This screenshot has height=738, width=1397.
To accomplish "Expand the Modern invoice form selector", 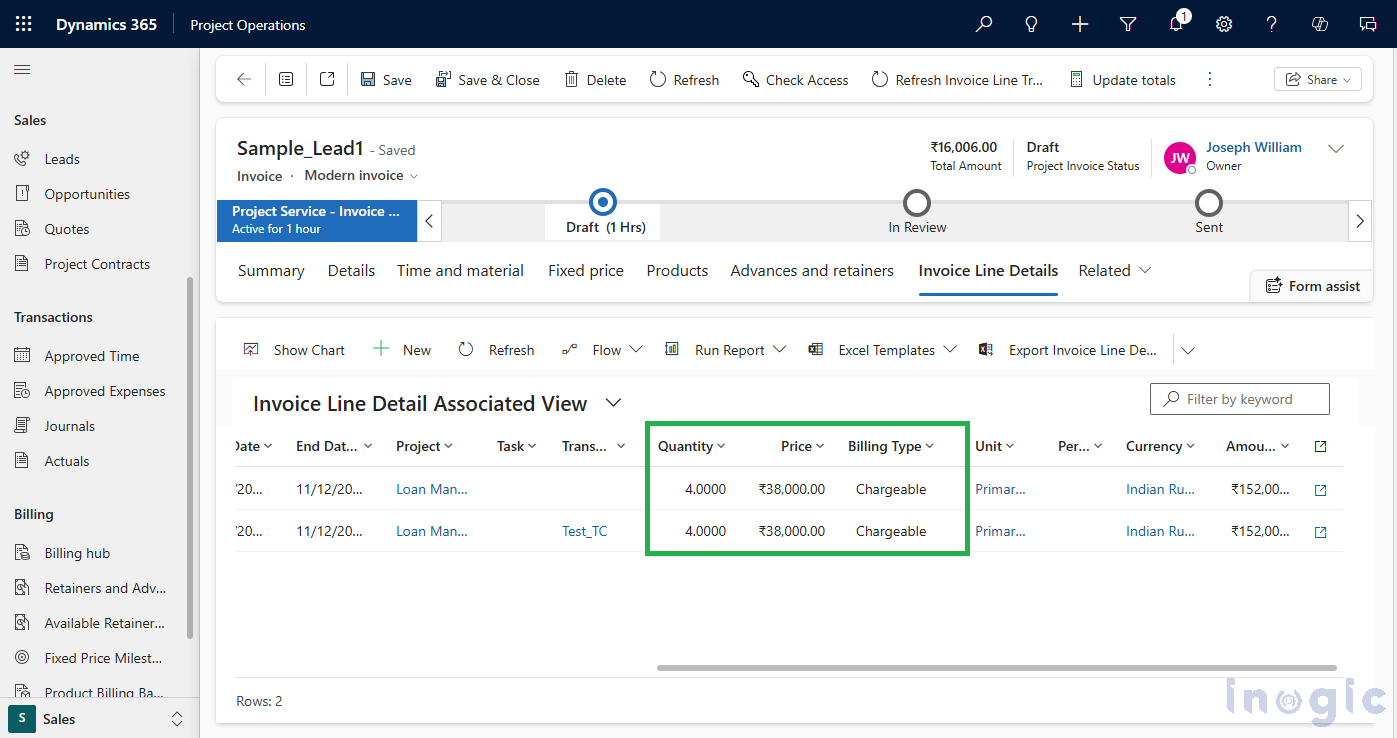I will point(416,174).
